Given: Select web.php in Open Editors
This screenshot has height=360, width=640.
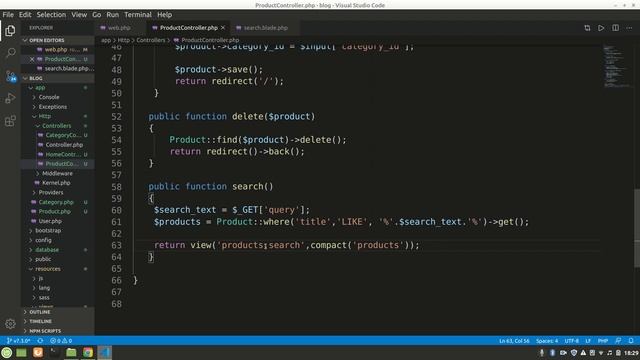Looking at the screenshot, I should coord(56,50).
